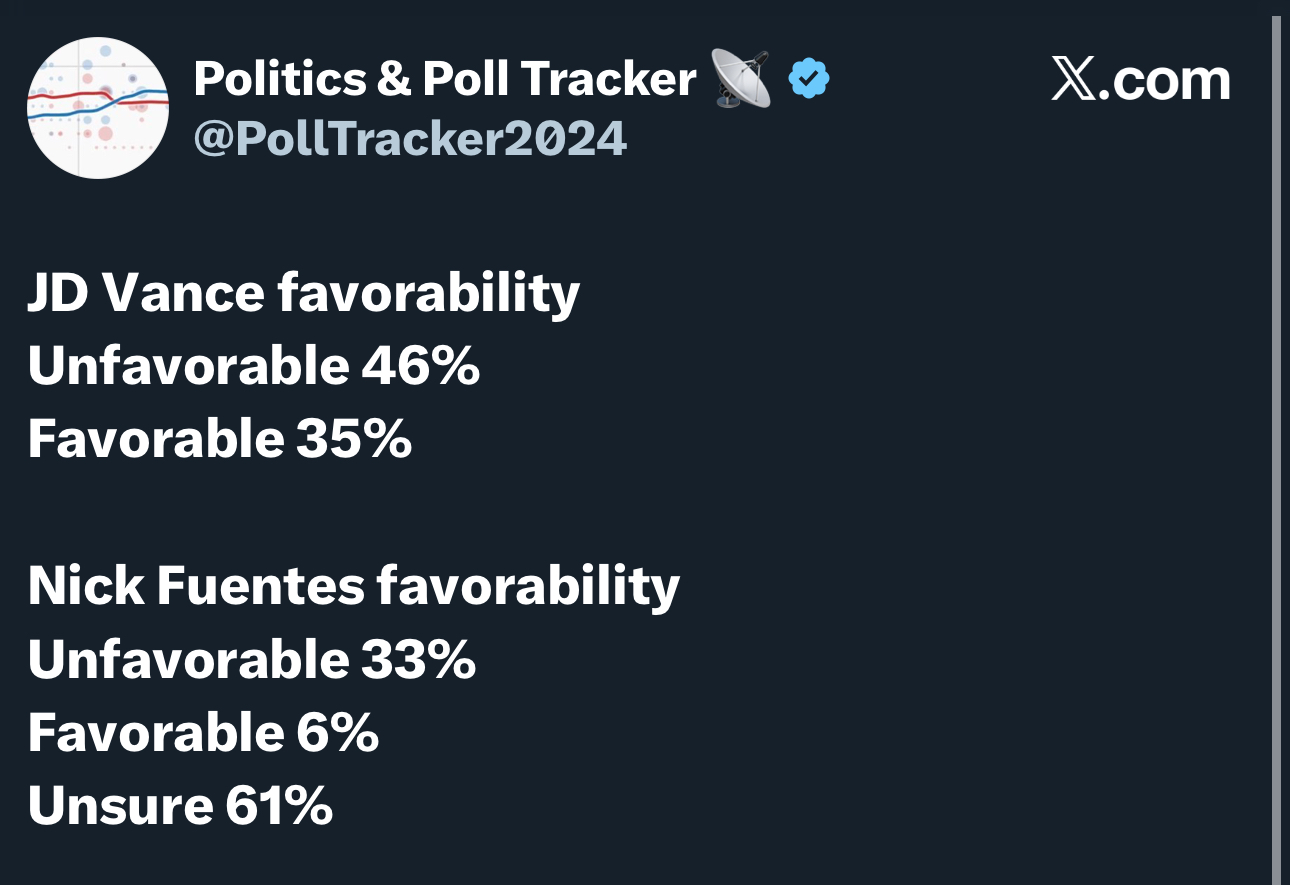The image size is (1290, 885).
Task: Click the '.com' text in the X.com watermark
Action: 1165,80
